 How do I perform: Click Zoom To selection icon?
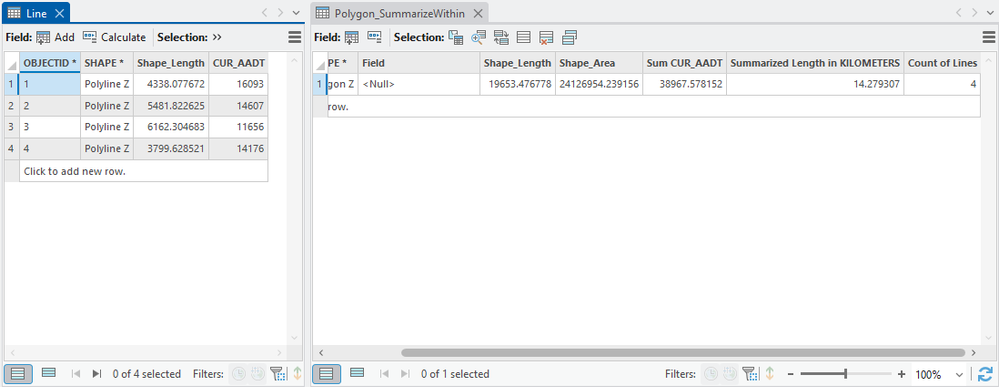[478, 38]
